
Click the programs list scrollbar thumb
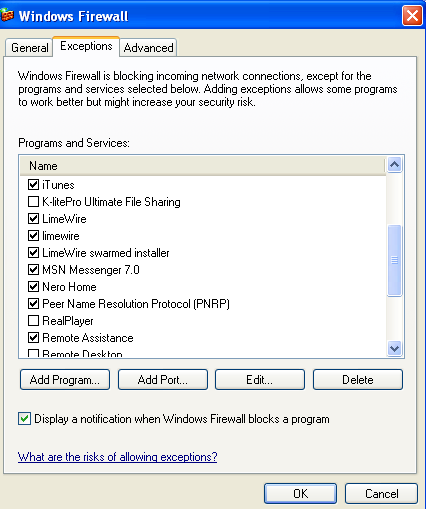(395, 260)
